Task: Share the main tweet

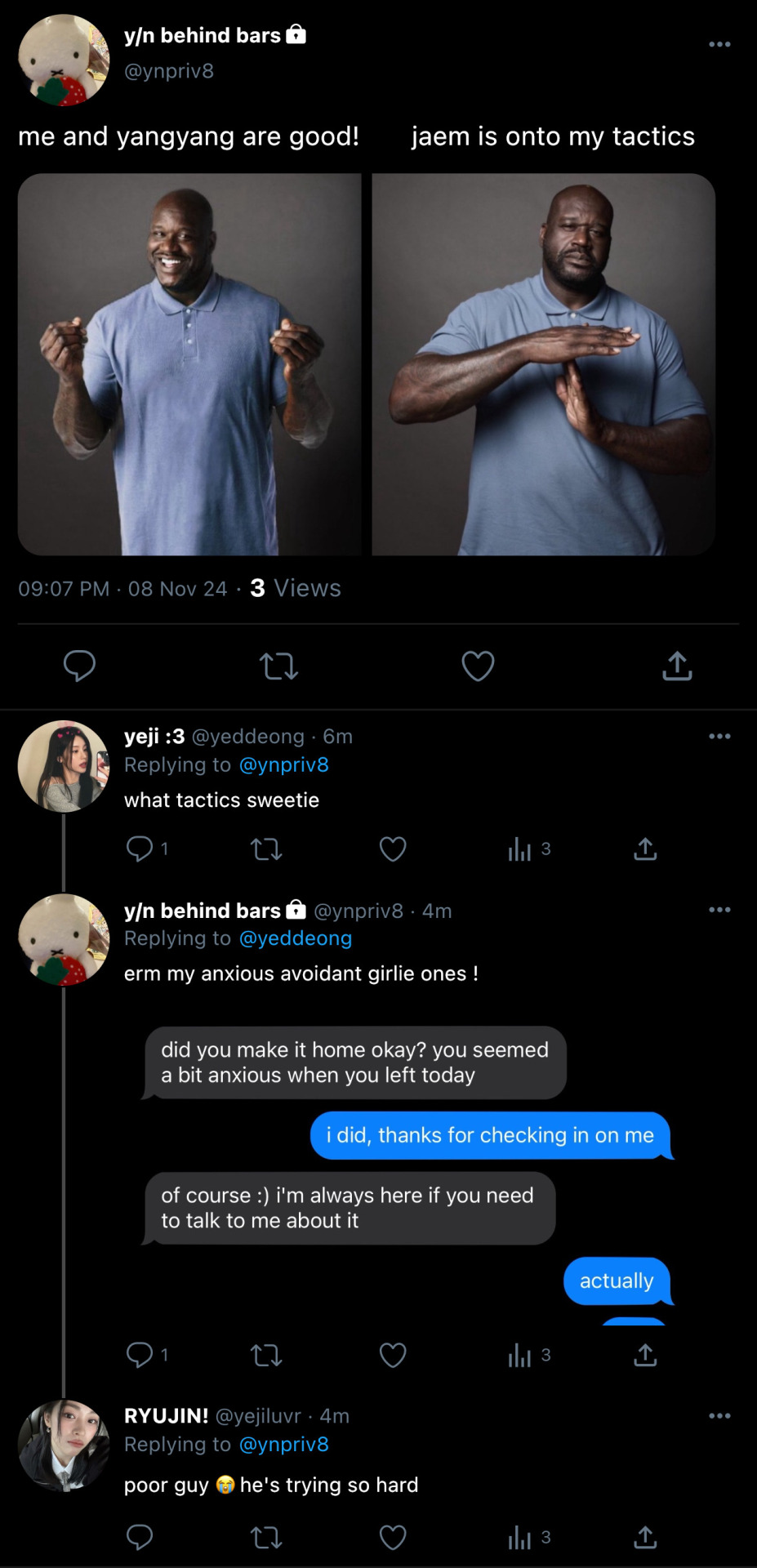Action: pyautogui.click(x=677, y=666)
